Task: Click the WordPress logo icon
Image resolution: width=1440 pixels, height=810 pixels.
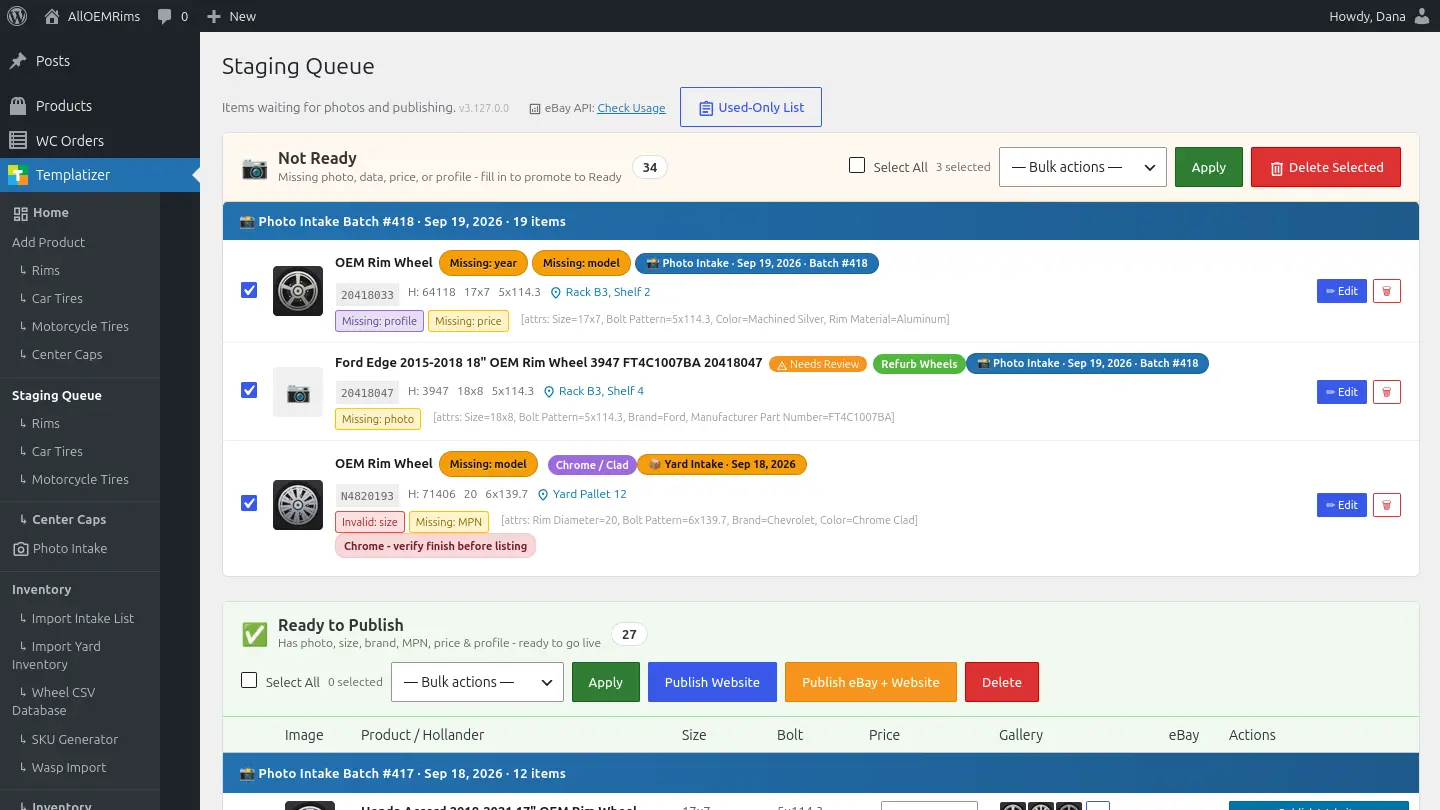Action: (17, 16)
